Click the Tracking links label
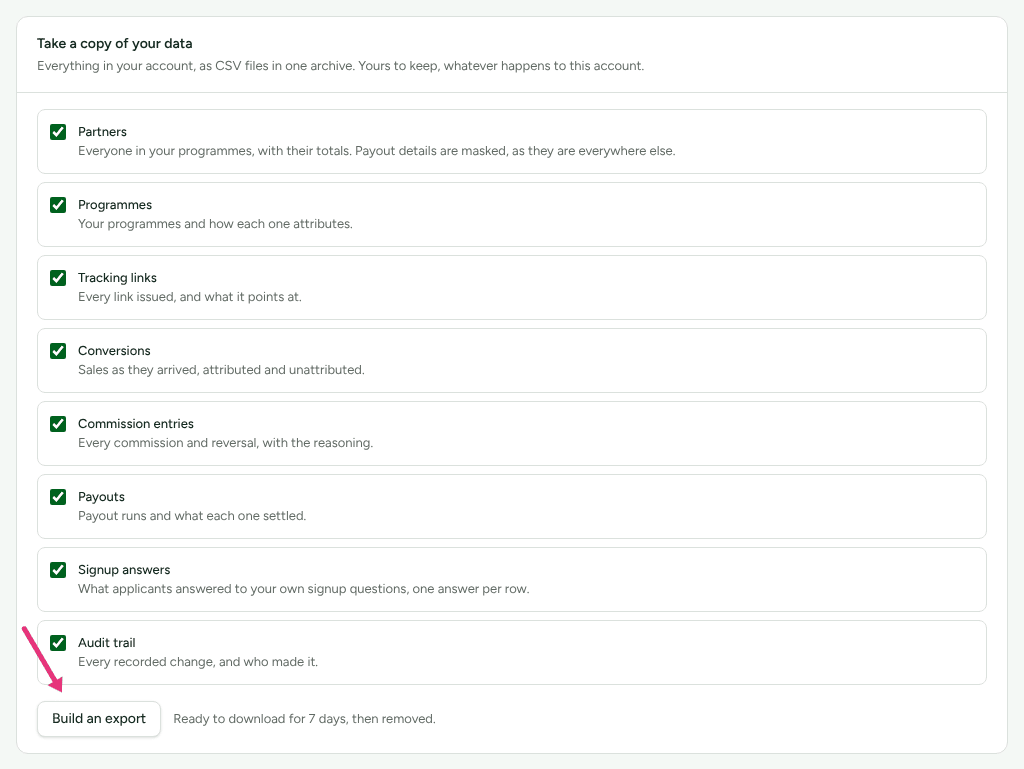This screenshot has height=769, width=1024. pyautogui.click(x=118, y=278)
